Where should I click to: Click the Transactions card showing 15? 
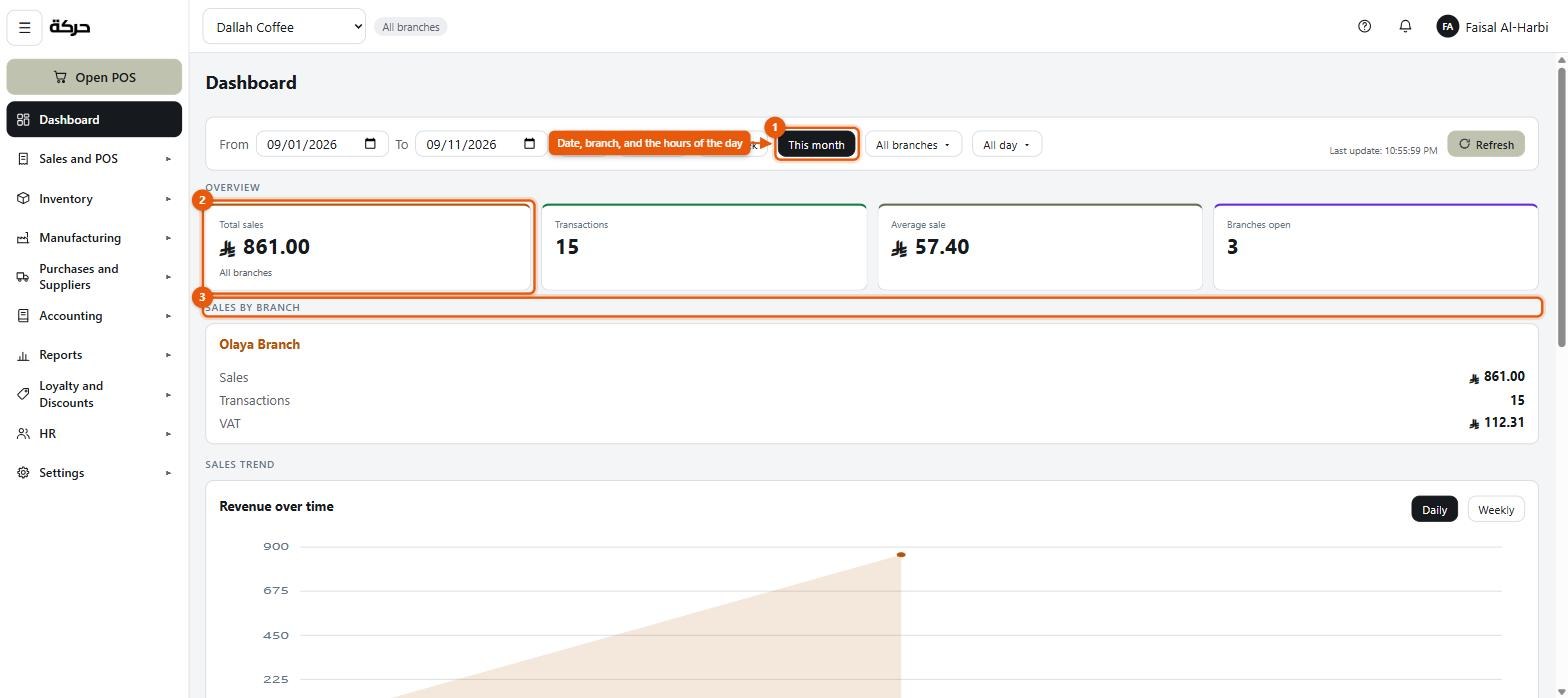click(704, 247)
